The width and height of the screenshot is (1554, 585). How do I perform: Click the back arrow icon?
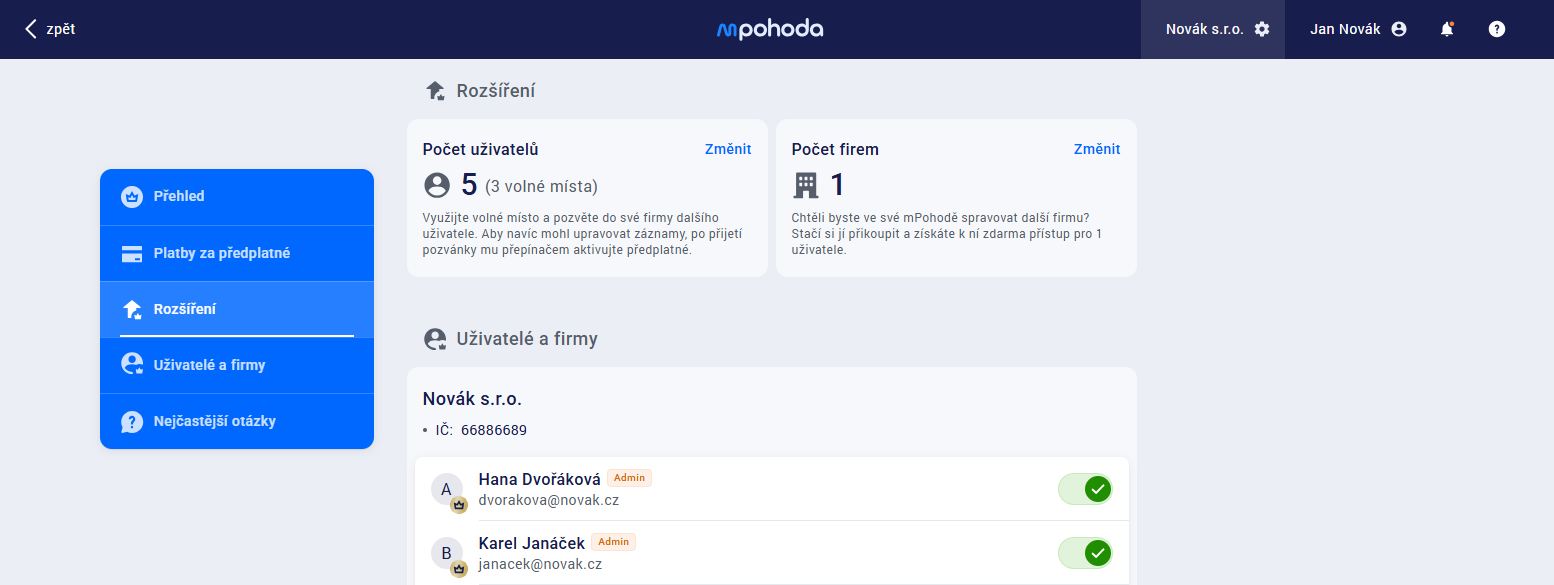[x=31, y=29]
